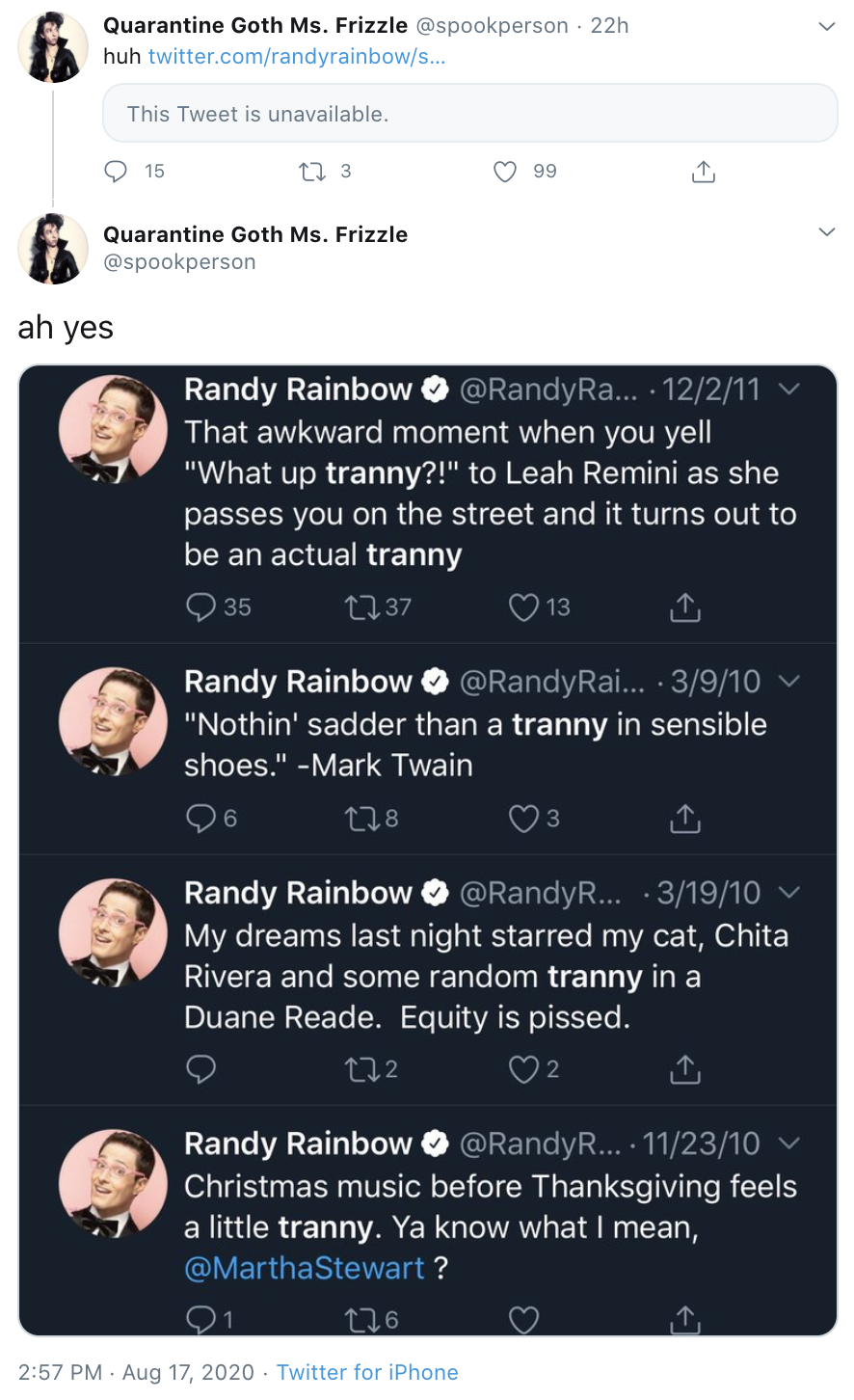Screen dimensions: 854x1400
Task: Like the Christmas music tweet
Action: pos(521,1319)
